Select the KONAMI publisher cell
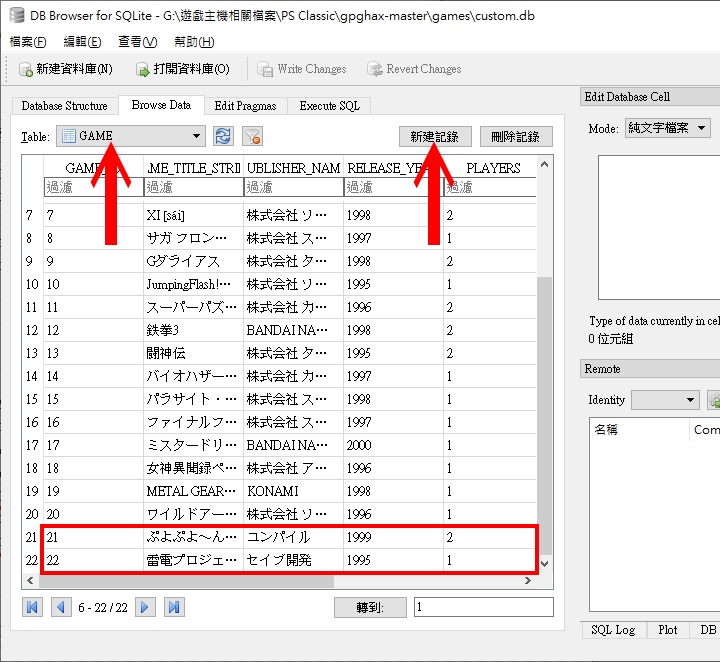 click(x=293, y=491)
